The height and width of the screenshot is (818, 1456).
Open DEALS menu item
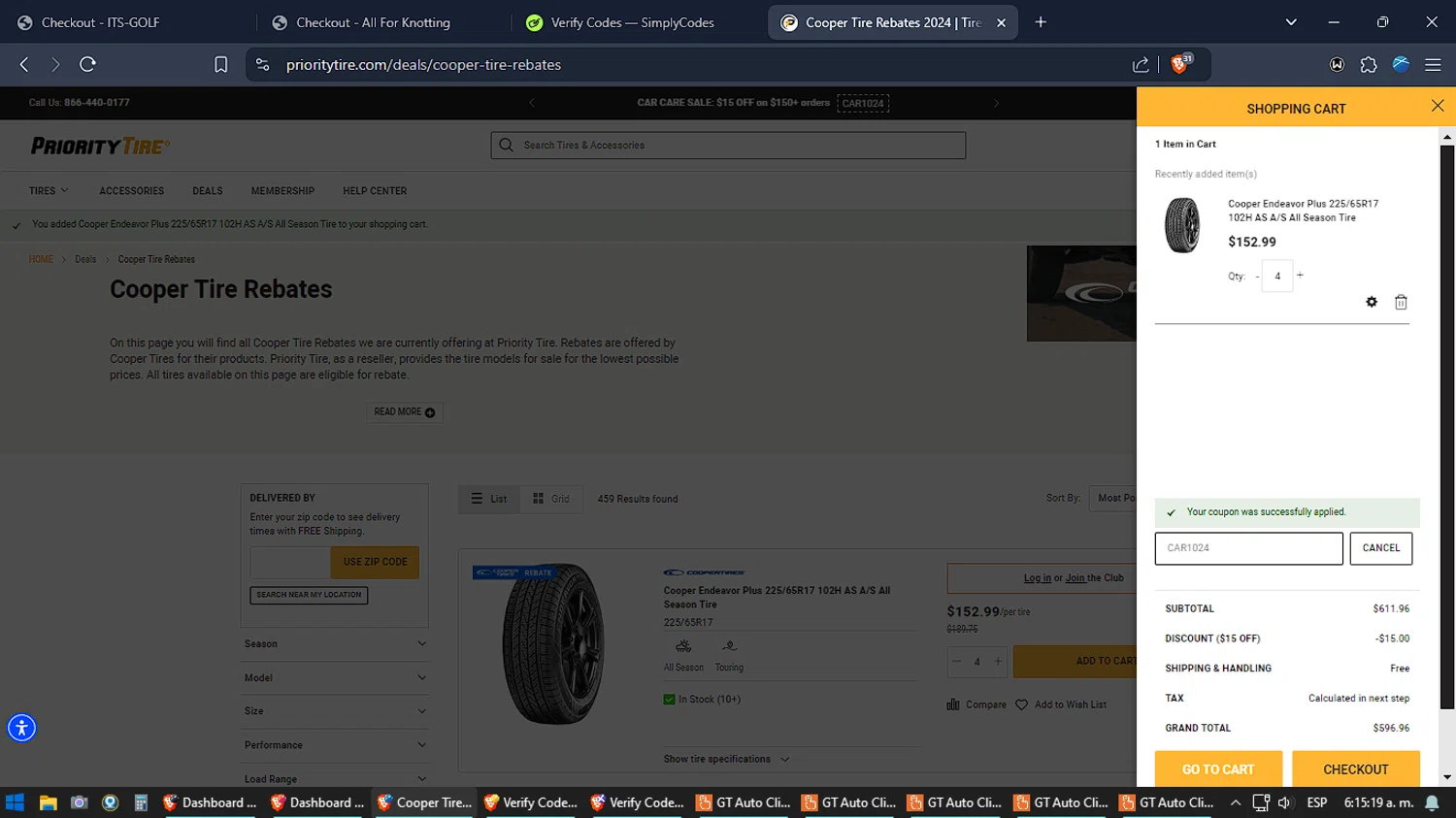[x=208, y=191]
